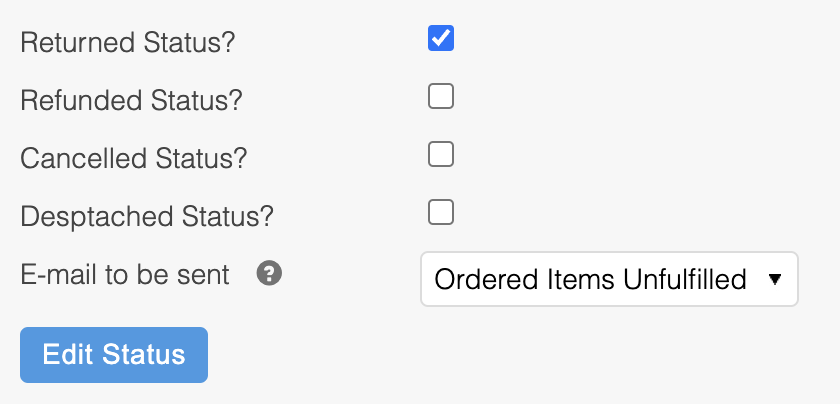
Task: Mark status as cancelled via checkbox
Action: (441, 154)
